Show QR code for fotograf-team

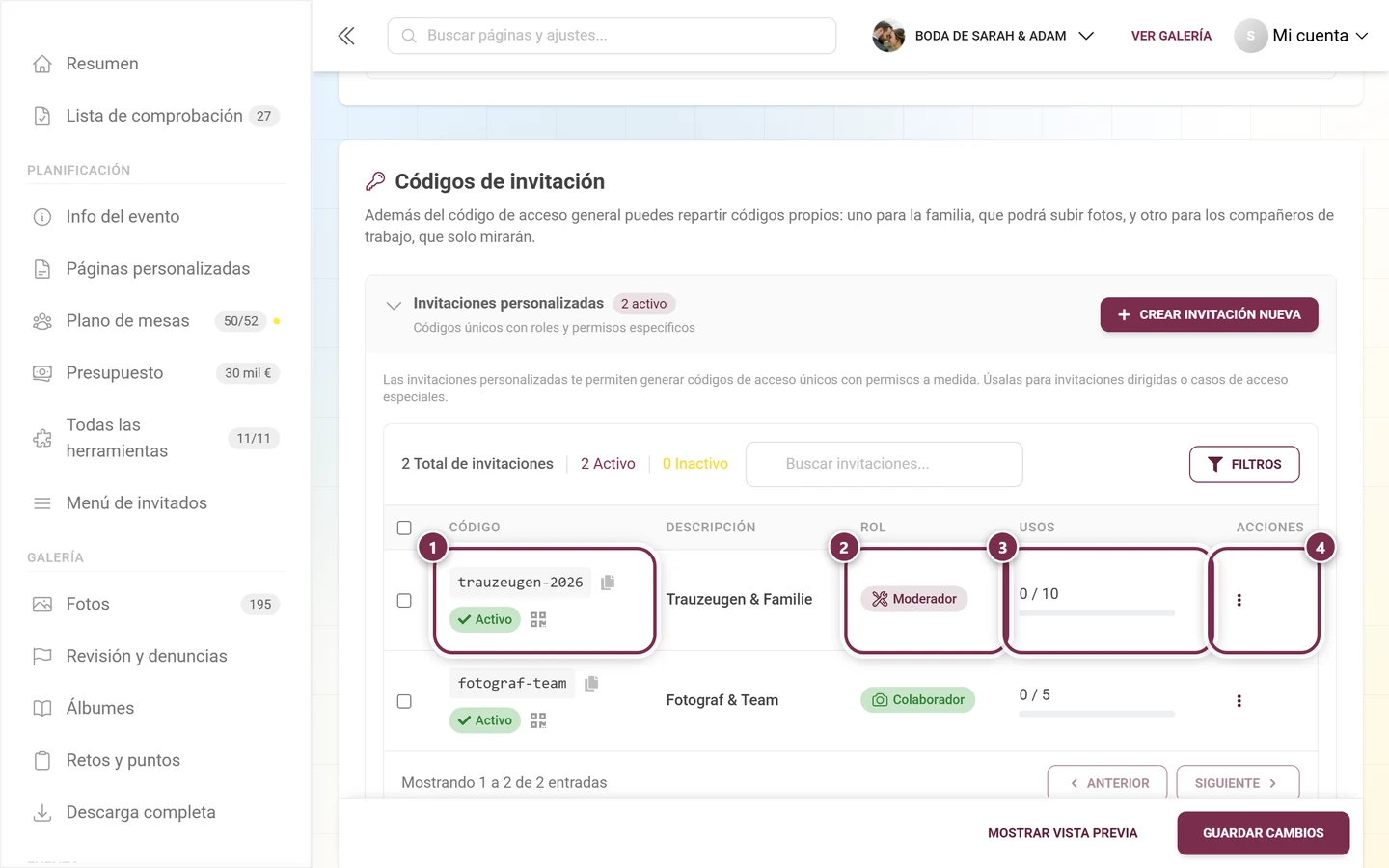pyautogui.click(x=538, y=720)
